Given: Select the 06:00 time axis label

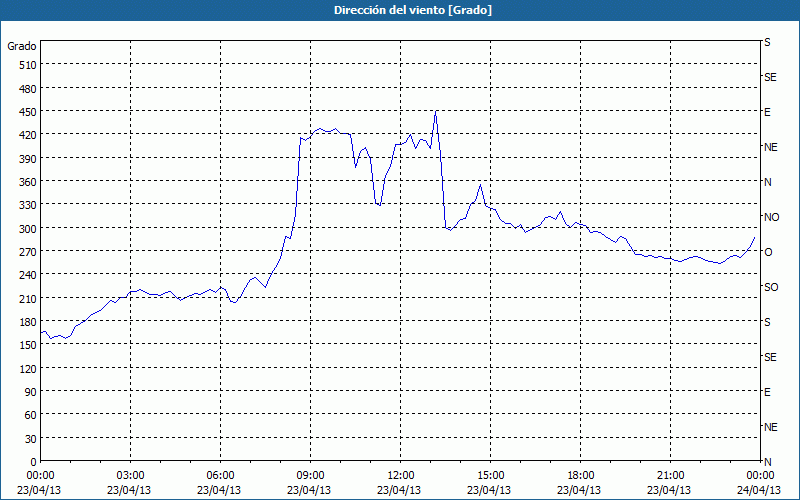Looking at the screenshot, I should (220, 476).
